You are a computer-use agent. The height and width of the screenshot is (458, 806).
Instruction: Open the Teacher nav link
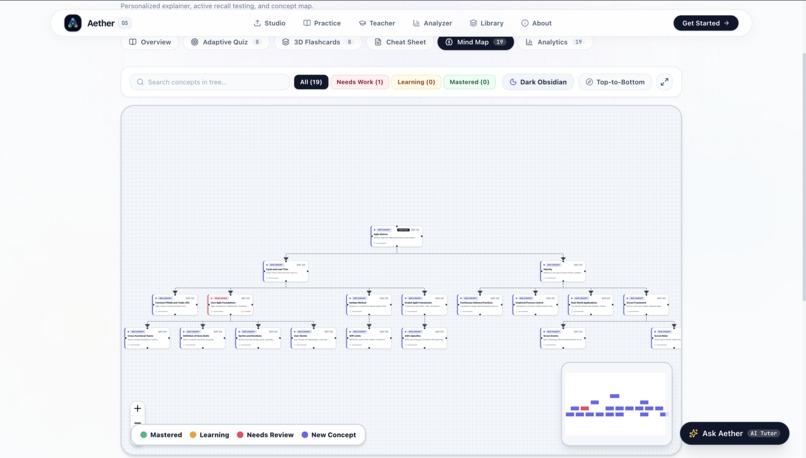pos(377,23)
